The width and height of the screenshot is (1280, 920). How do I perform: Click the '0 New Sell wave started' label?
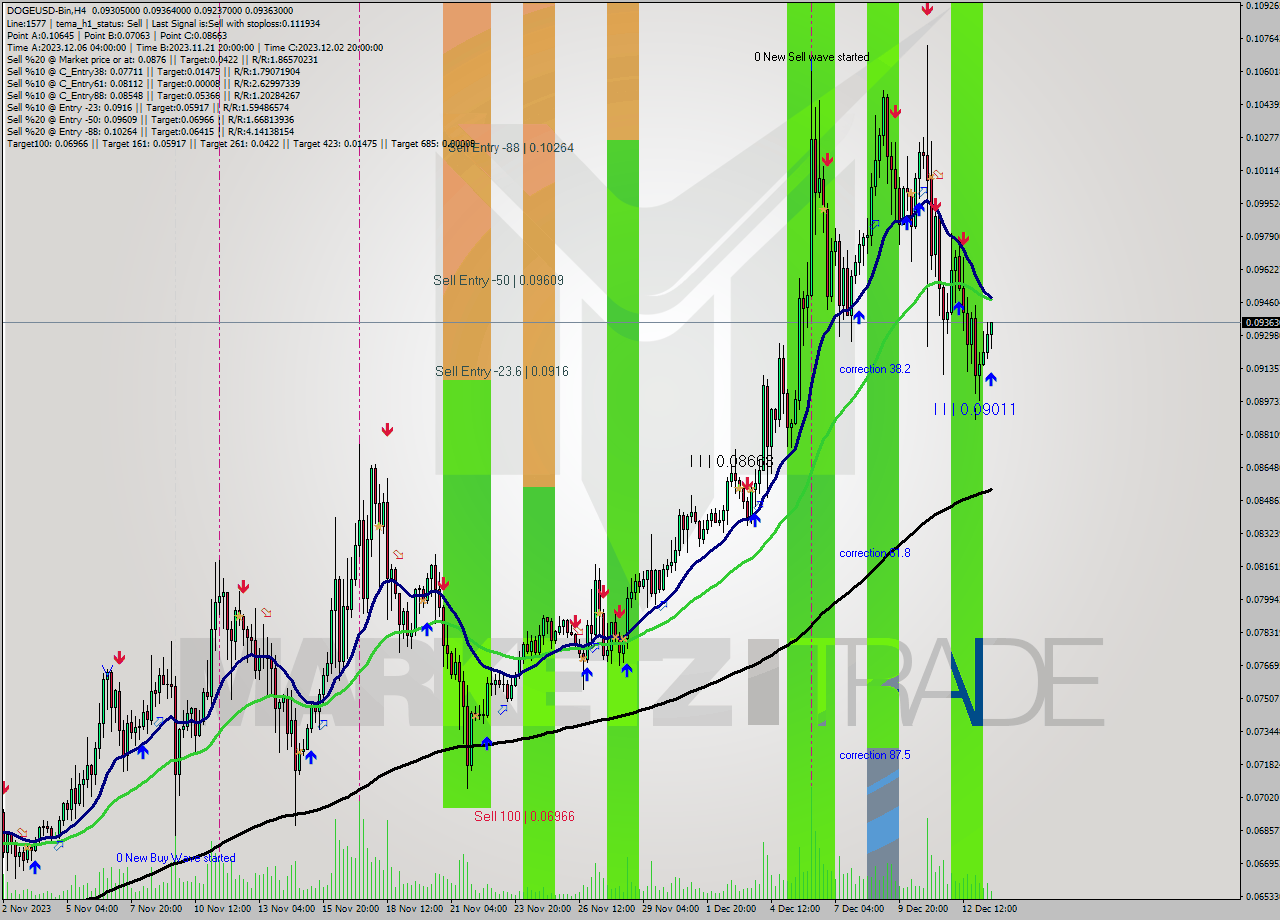coord(811,57)
